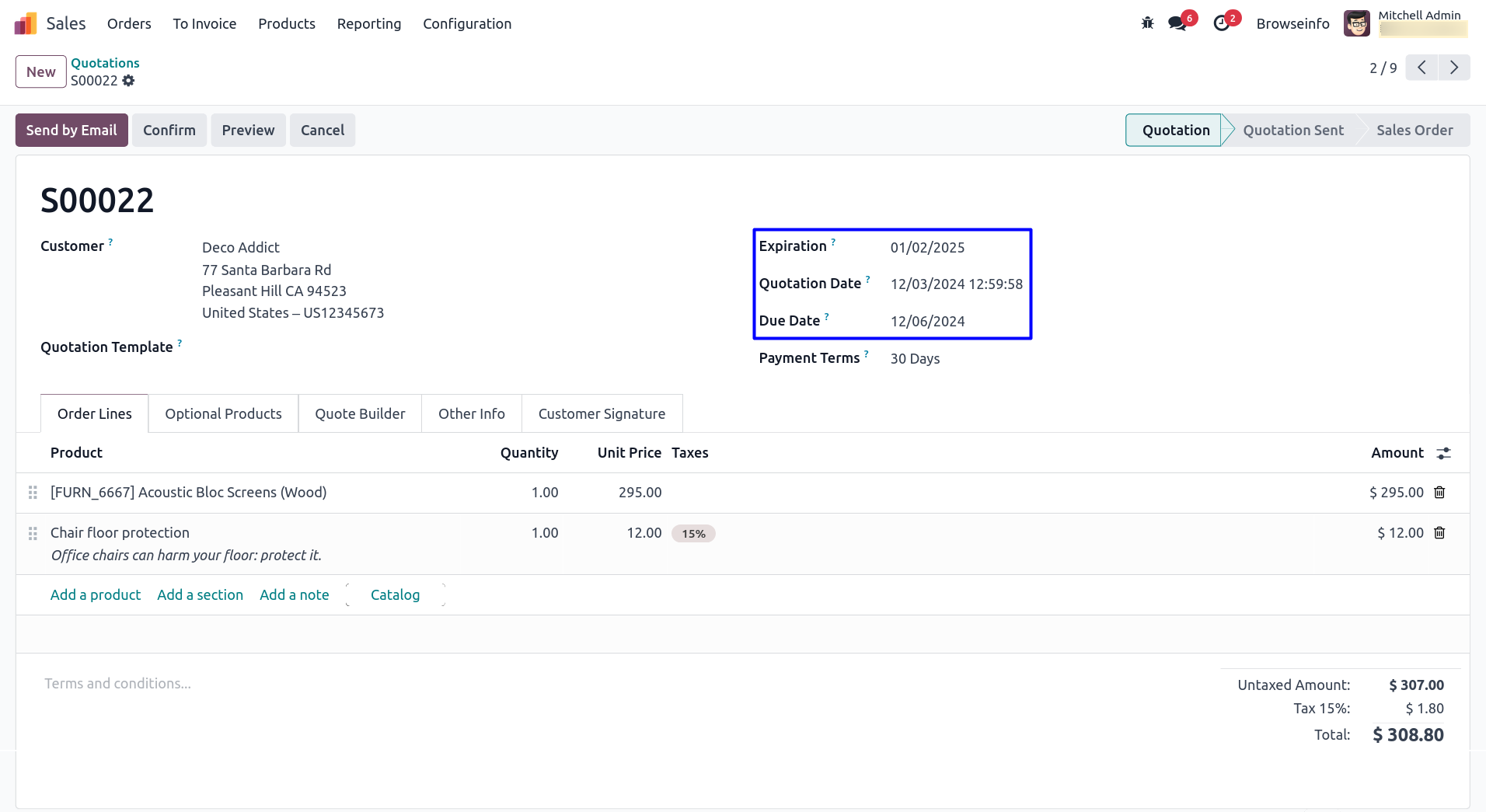
Task: Go to the previous record arrow
Action: 1421,68
